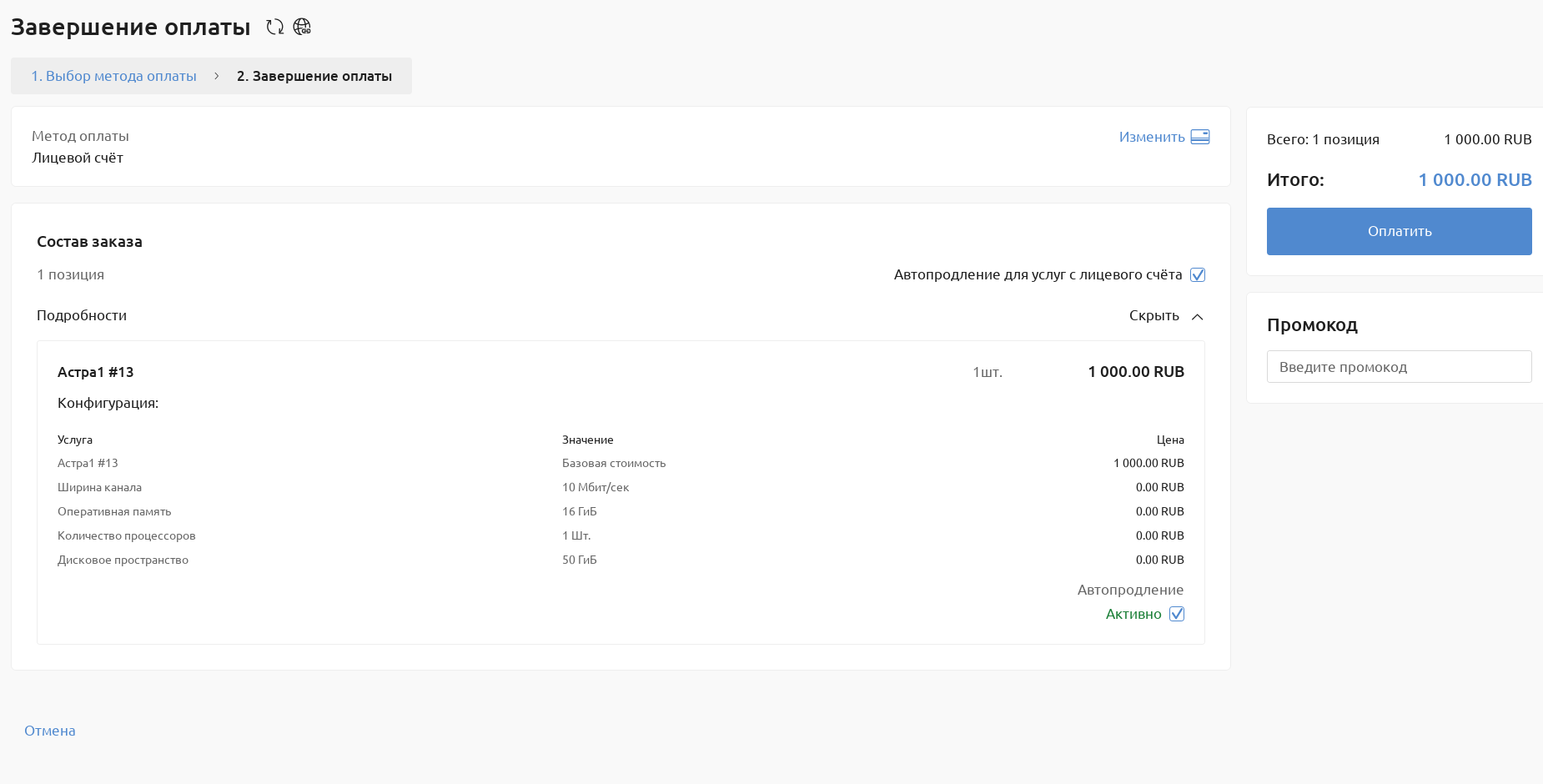
Task: Click the Промокод heading
Action: pyautogui.click(x=1312, y=324)
